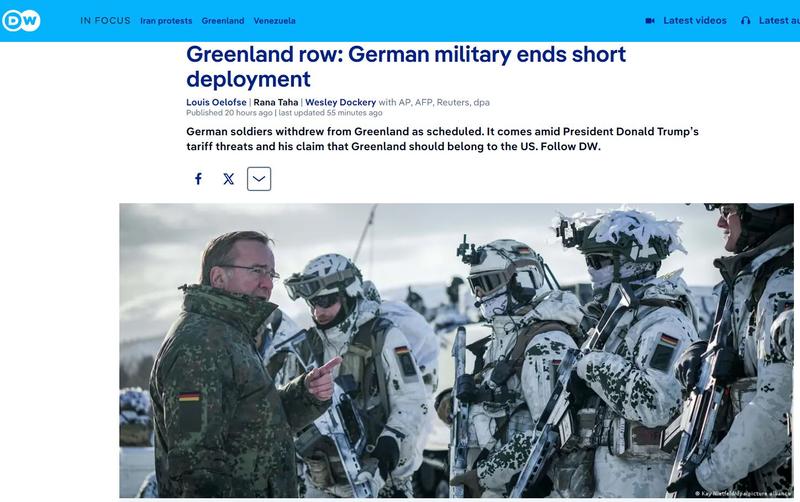
Task: Click the article summary paragraph
Action: pos(442,139)
